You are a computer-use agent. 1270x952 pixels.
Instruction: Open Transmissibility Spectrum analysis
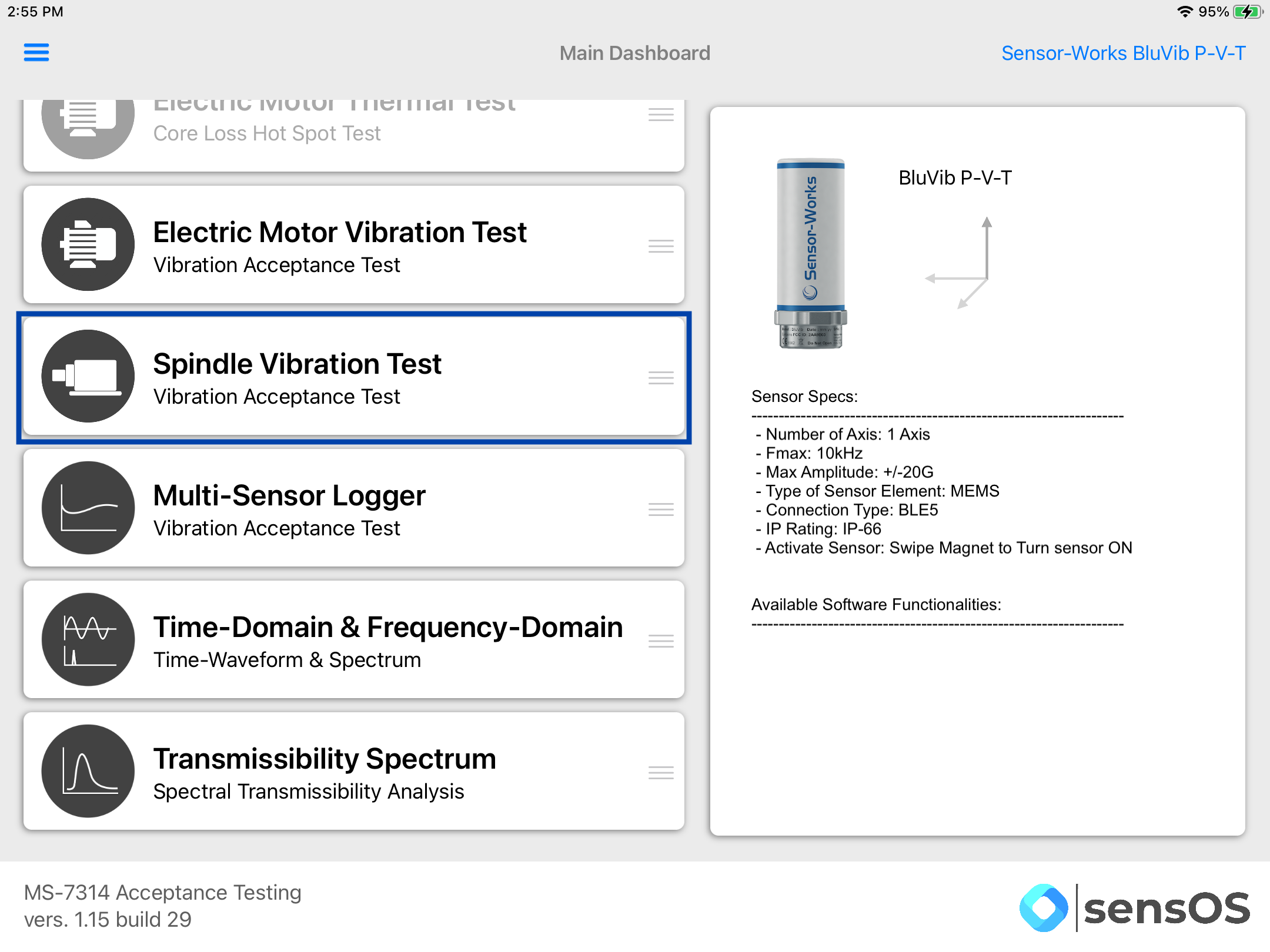pos(354,771)
